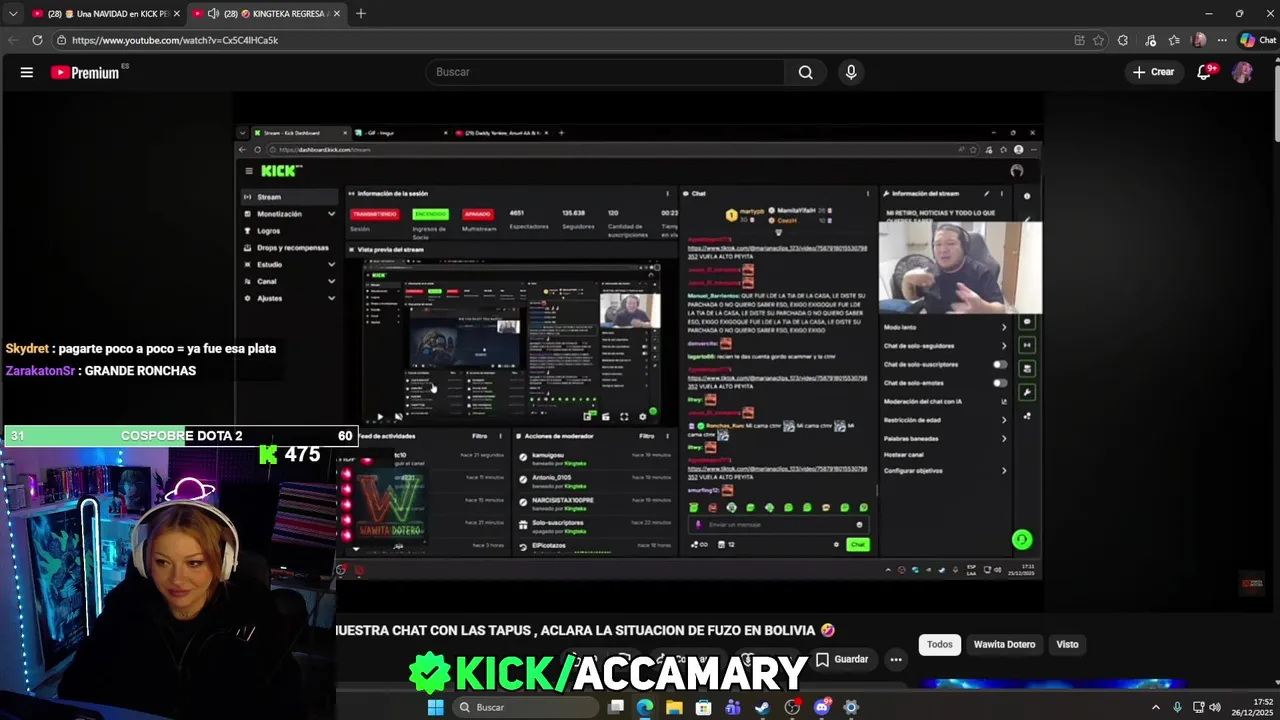Open Configurar objetivos chevron in Kick panel
Image resolution: width=1280 pixels, height=720 pixels.
point(1004,470)
